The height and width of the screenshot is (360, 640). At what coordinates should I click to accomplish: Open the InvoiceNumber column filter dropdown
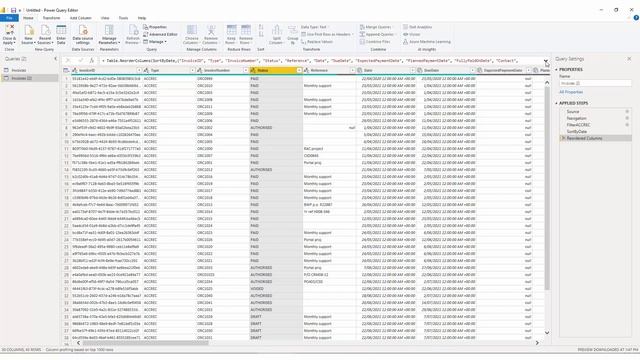click(x=246, y=70)
